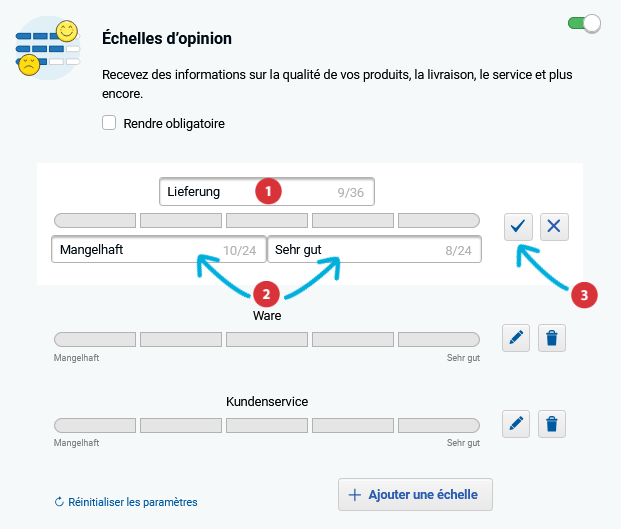621x529 pixels.
Task: Select the middle segment of Kundenservice scale
Action: (x=267, y=426)
